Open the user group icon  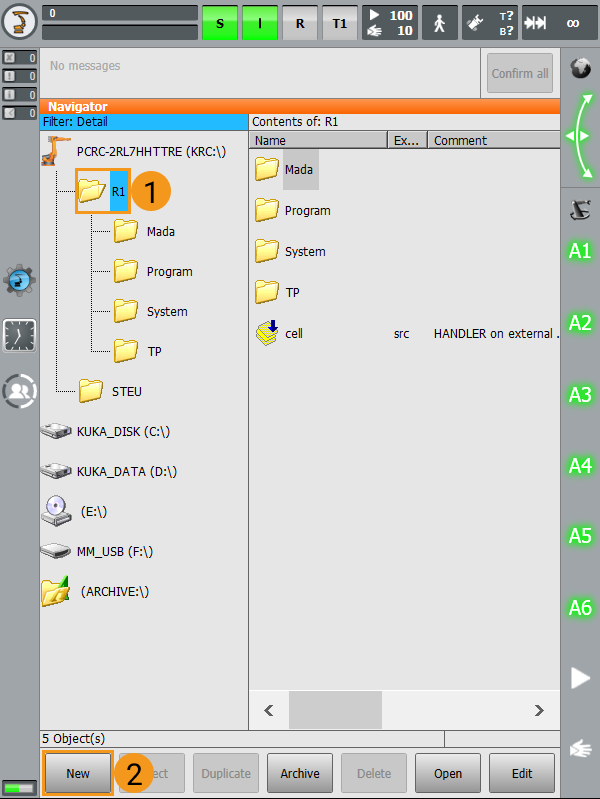[19, 391]
